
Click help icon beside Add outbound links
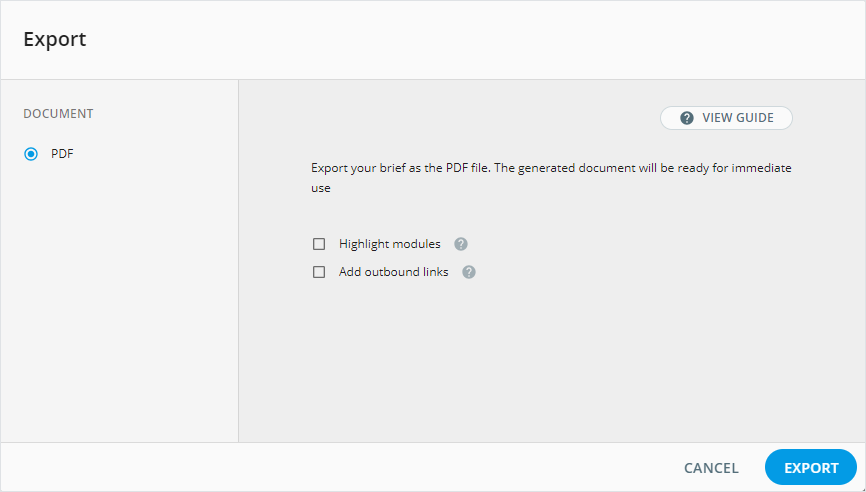click(469, 272)
